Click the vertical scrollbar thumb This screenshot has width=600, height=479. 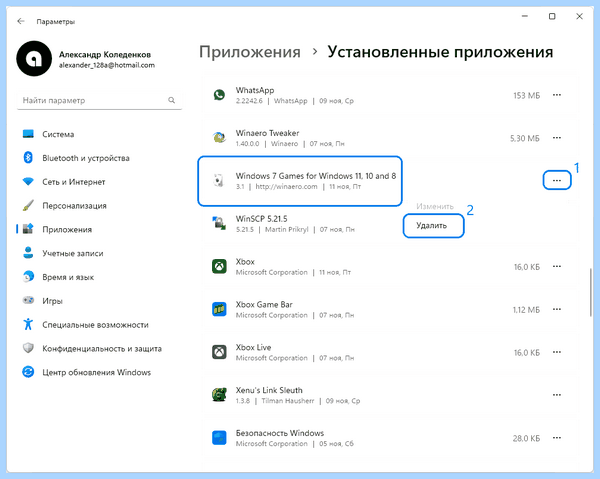click(x=591, y=292)
